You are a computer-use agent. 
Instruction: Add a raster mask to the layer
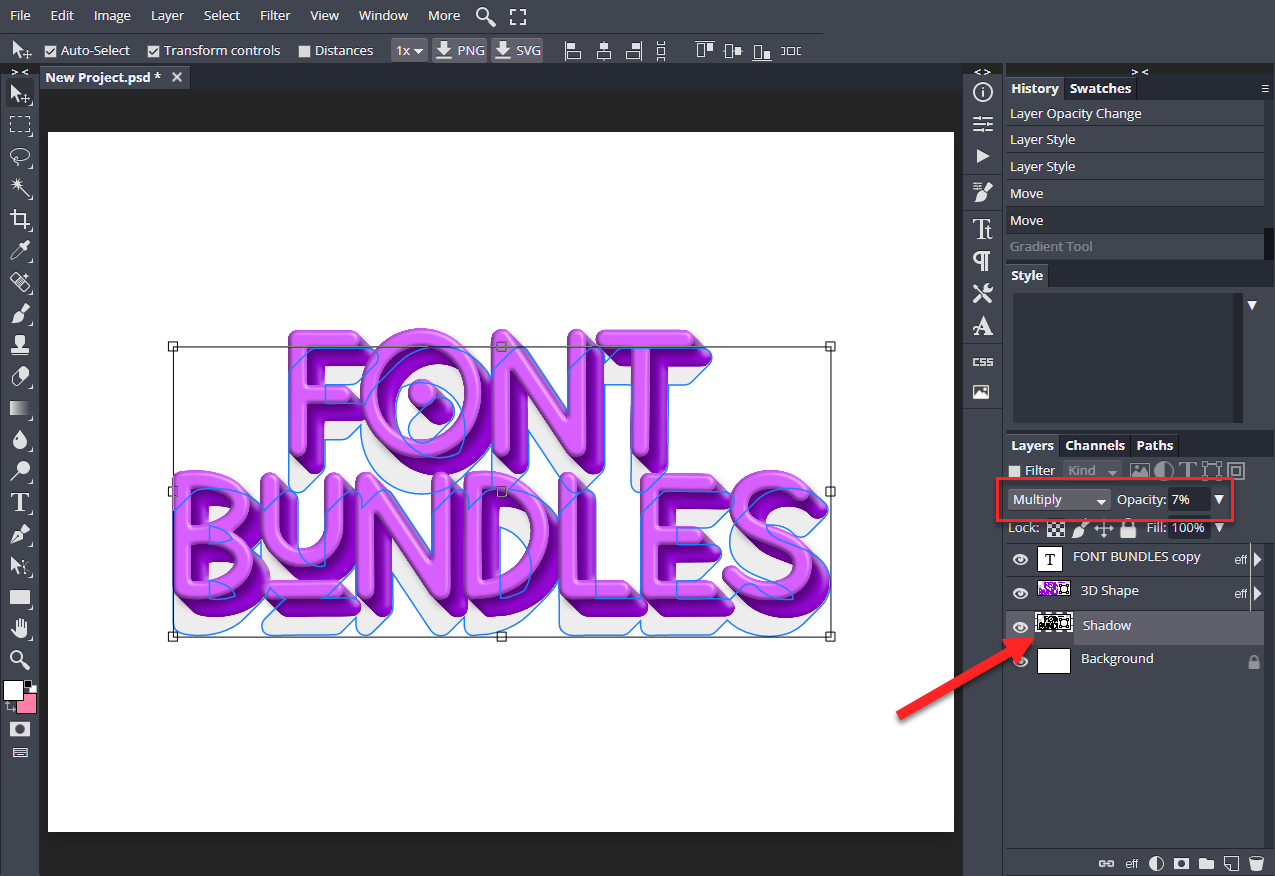pyautogui.click(x=1182, y=863)
